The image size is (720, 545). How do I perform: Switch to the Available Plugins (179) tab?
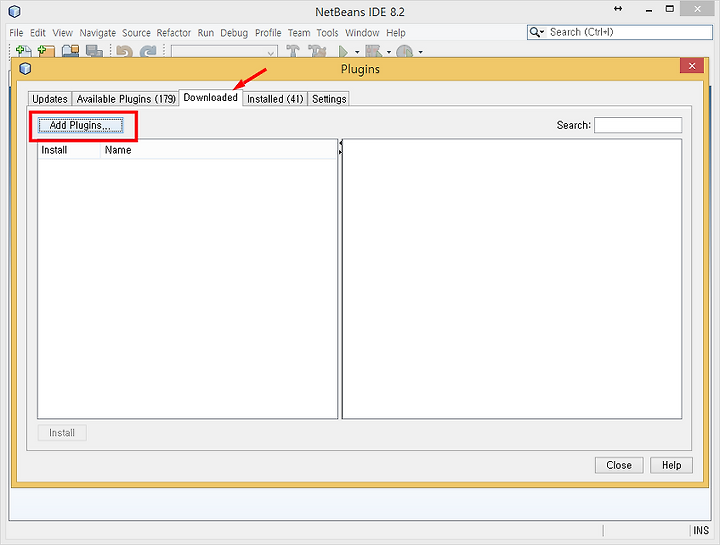click(x=126, y=99)
